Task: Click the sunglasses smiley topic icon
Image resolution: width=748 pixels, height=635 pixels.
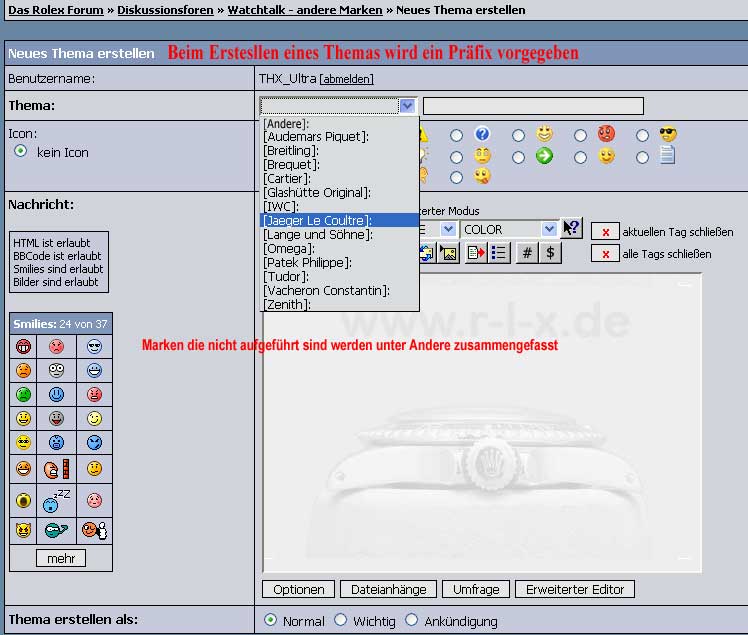Action: pos(668,134)
